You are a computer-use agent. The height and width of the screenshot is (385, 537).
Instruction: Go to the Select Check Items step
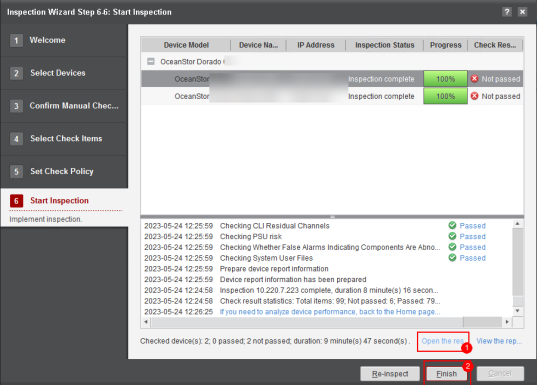pyautogui.click(x=66, y=139)
